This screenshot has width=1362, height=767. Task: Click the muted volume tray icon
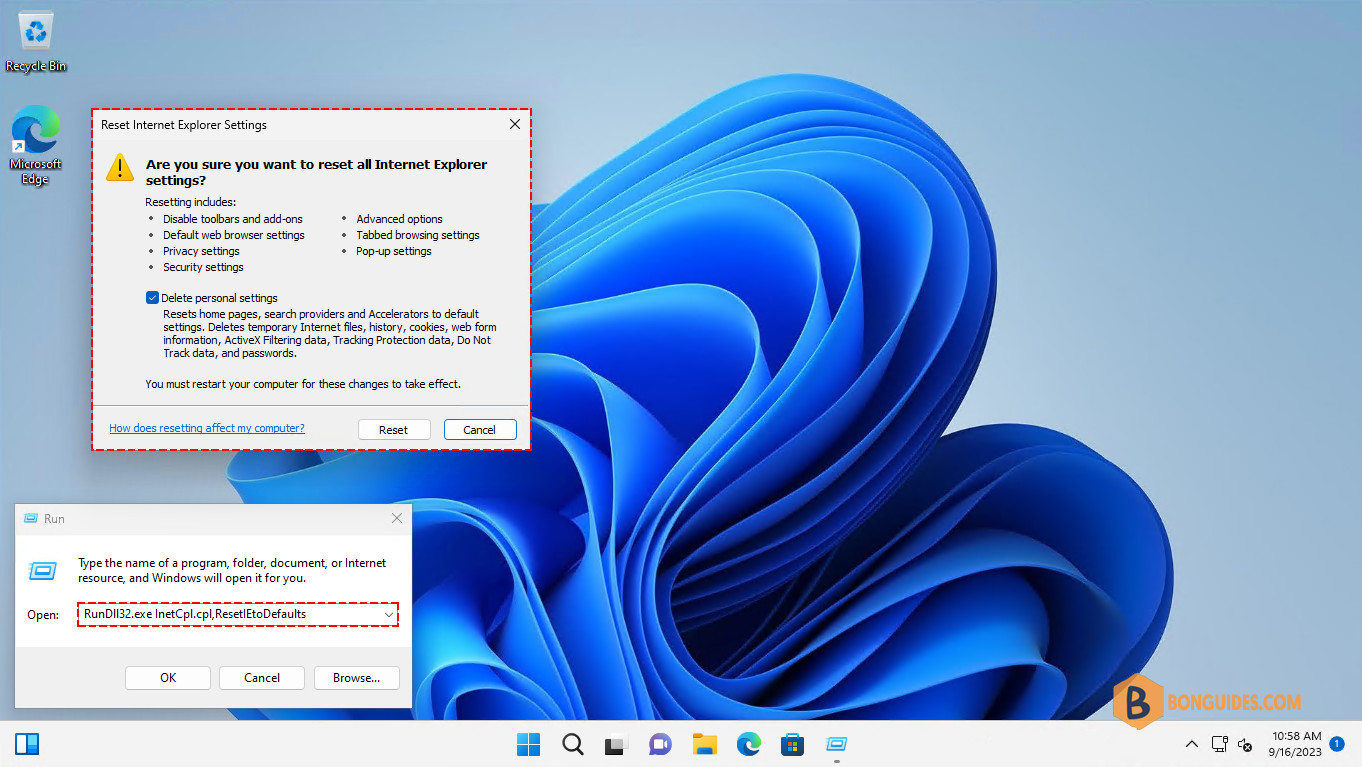pos(1245,744)
